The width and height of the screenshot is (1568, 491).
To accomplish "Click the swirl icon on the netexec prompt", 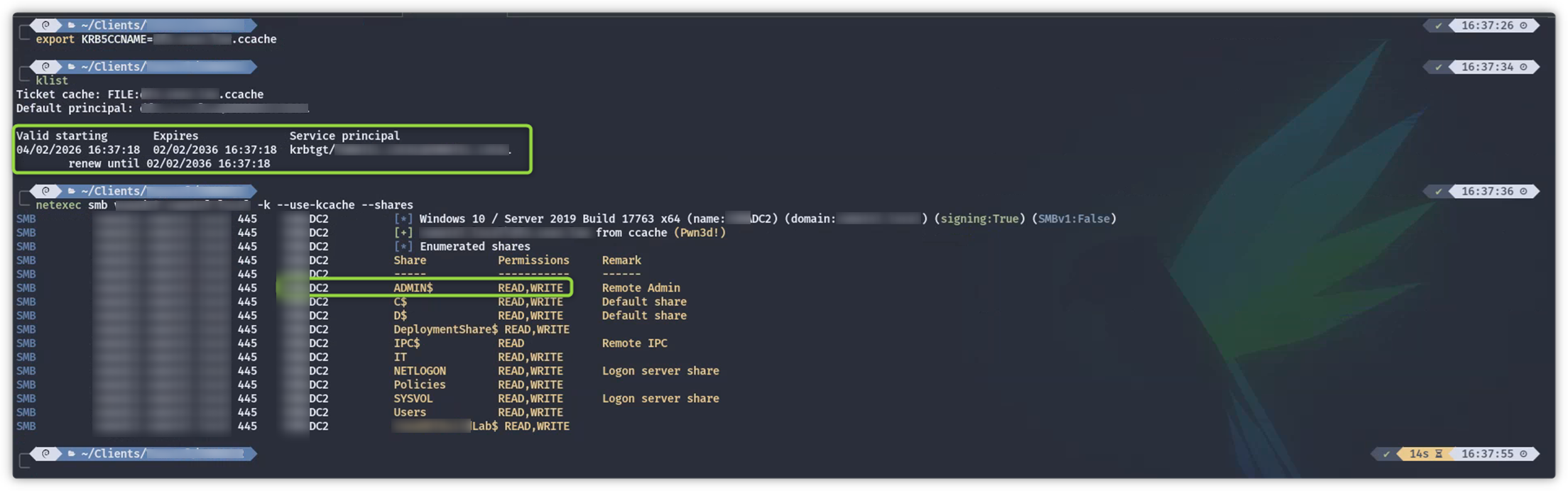I will pos(45,192).
